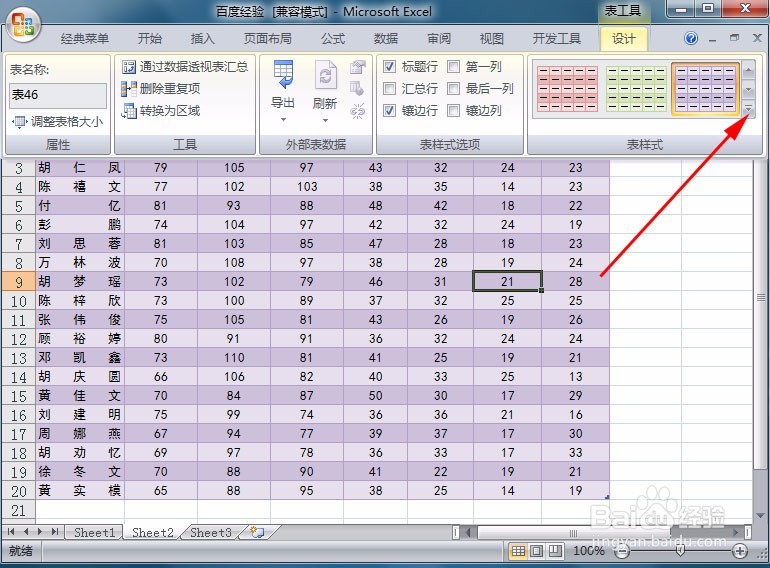Apply the green table style swatch
This screenshot has height=568, width=770.
point(636,89)
